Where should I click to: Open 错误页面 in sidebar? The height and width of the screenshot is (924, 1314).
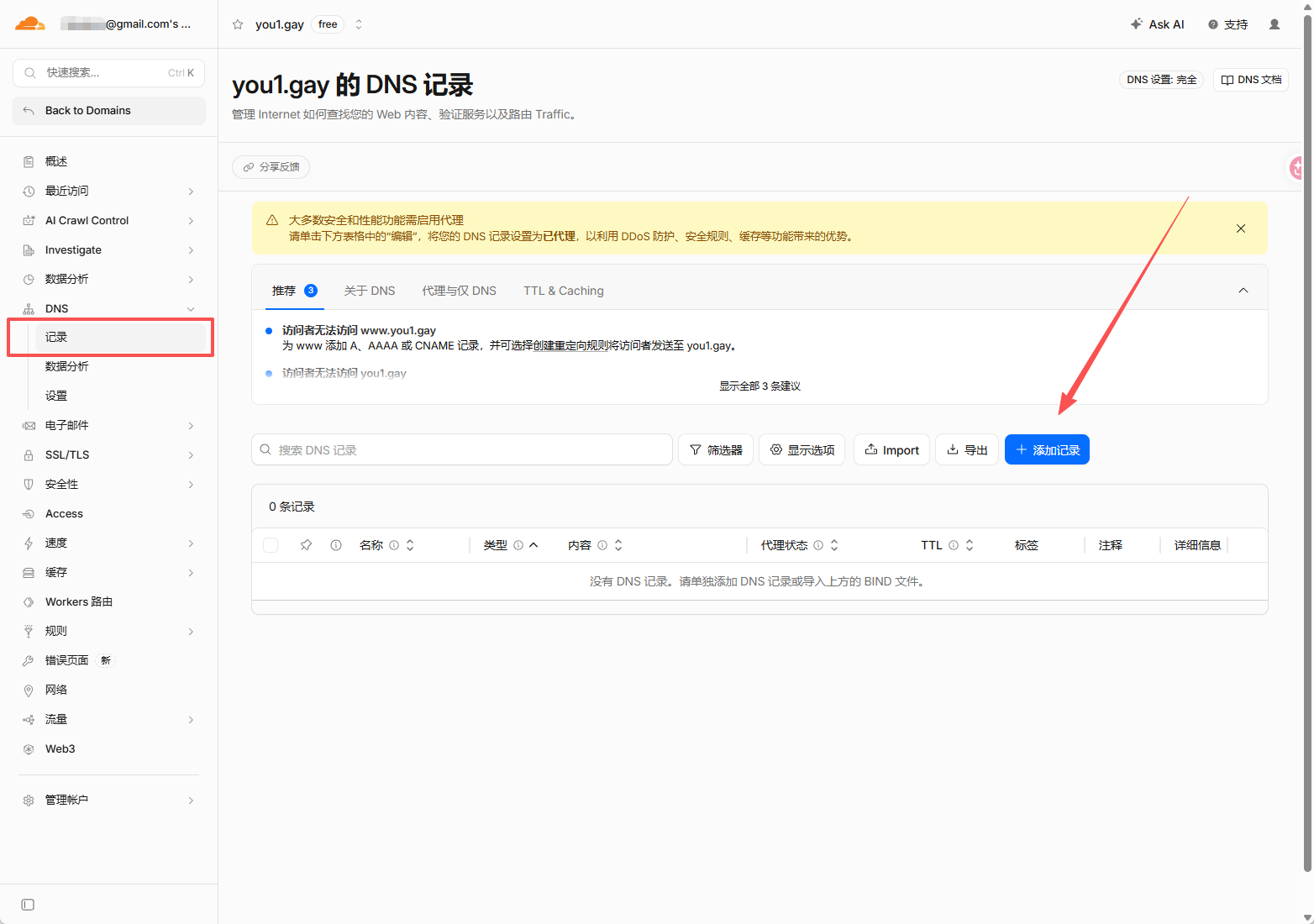(x=108, y=660)
